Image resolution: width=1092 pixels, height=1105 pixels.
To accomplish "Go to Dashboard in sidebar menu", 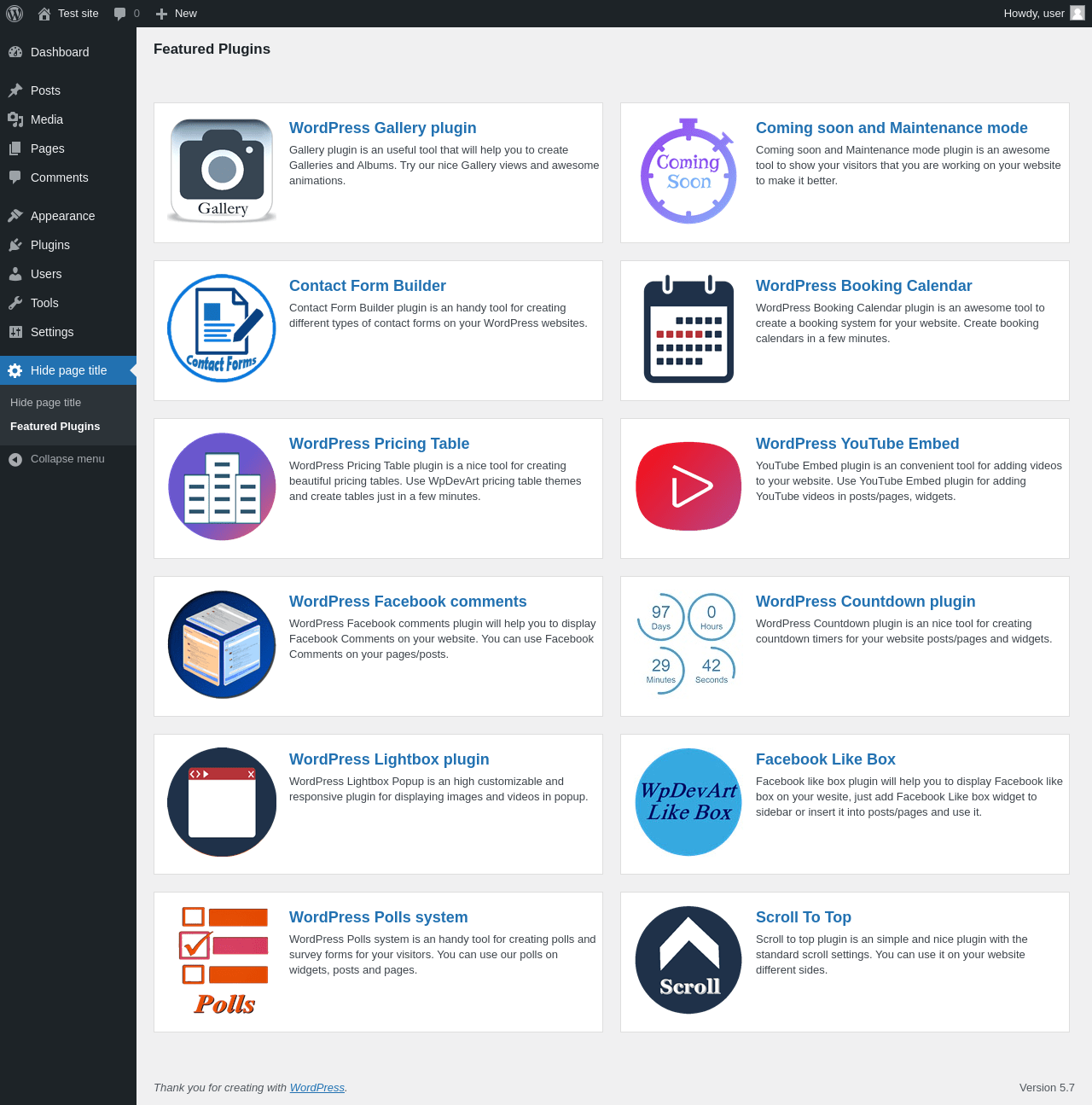I will (x=68, y=52).
